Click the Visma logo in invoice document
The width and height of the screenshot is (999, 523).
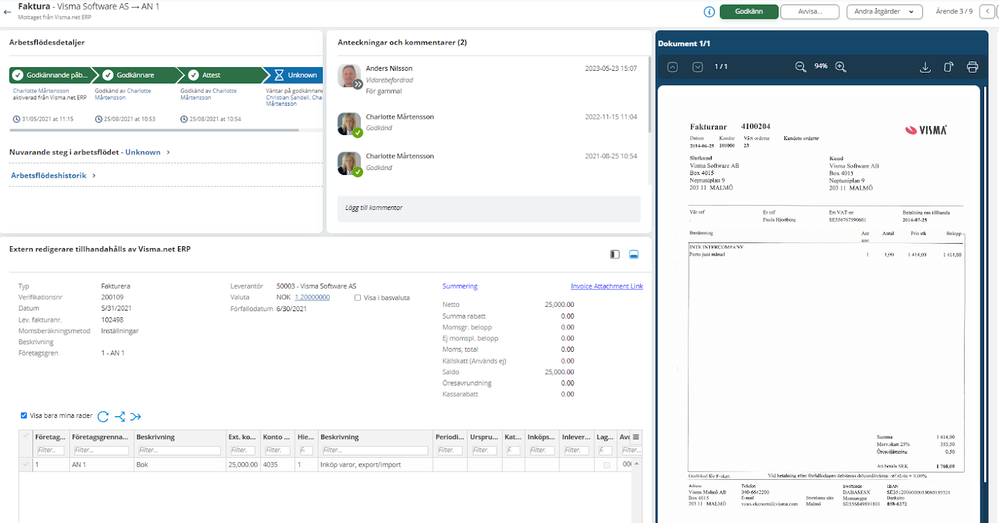926,130
